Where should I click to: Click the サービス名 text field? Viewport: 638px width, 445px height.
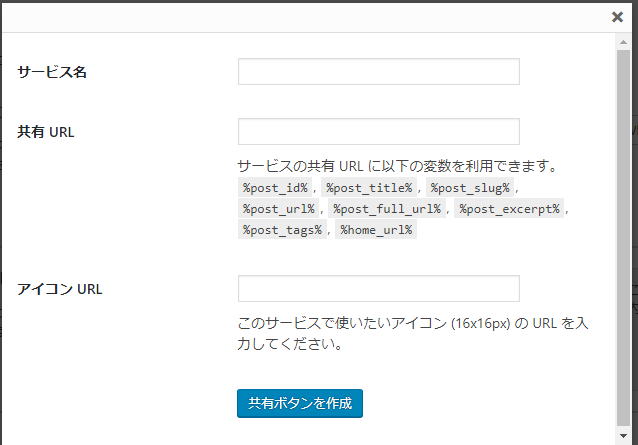click(379, 72)
